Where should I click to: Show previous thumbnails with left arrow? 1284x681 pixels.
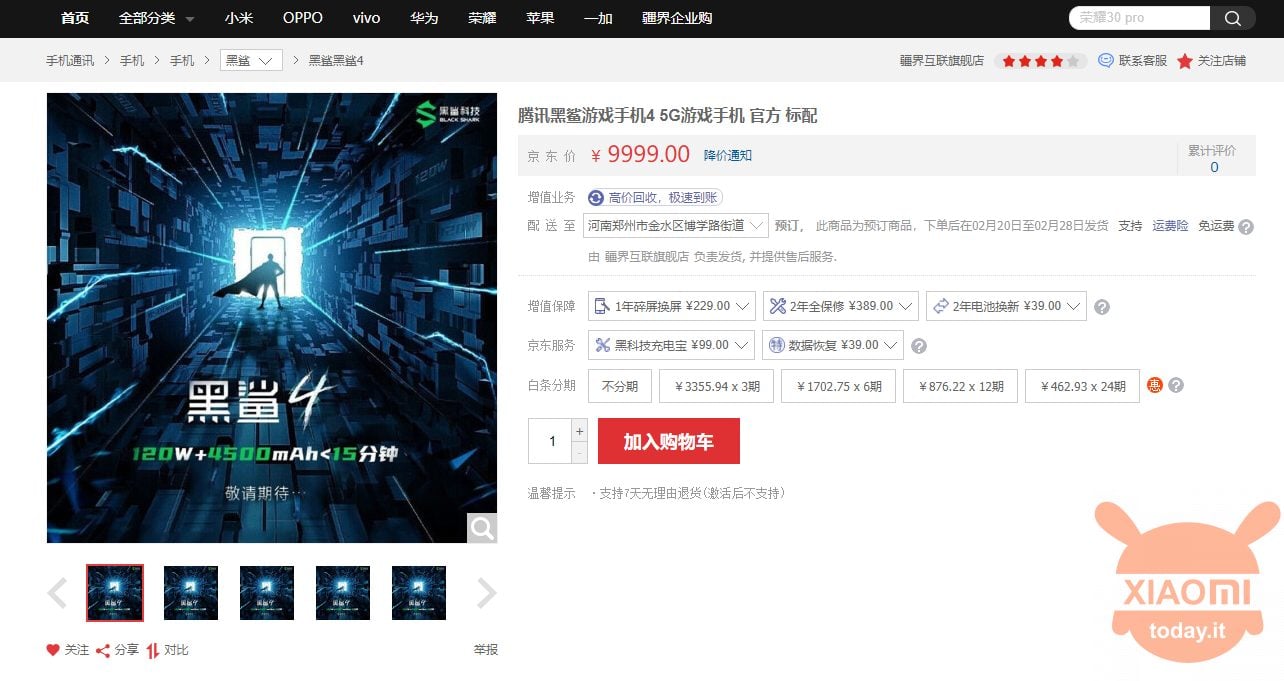(x=58, y=593)
